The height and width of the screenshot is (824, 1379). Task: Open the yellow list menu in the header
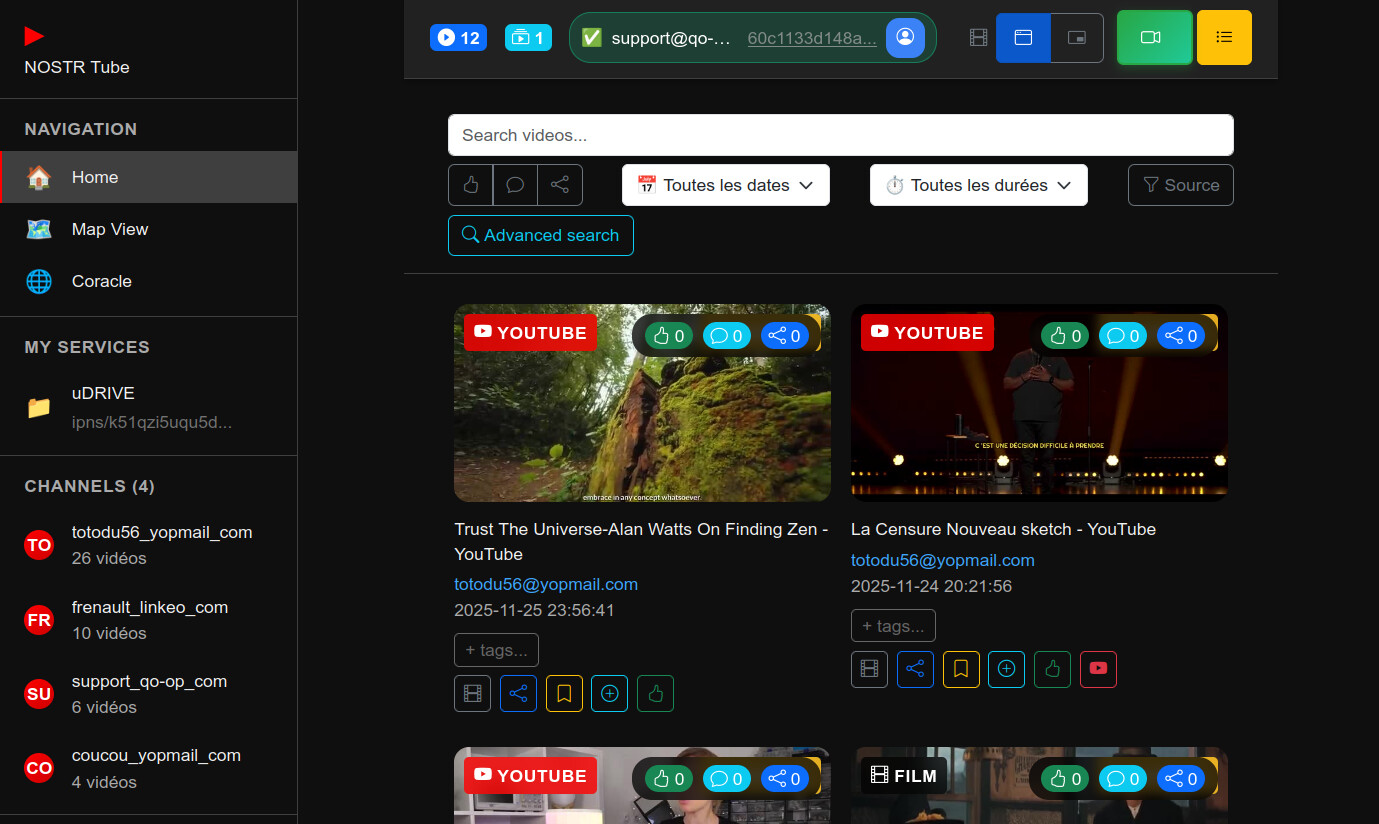[1224, 37]
